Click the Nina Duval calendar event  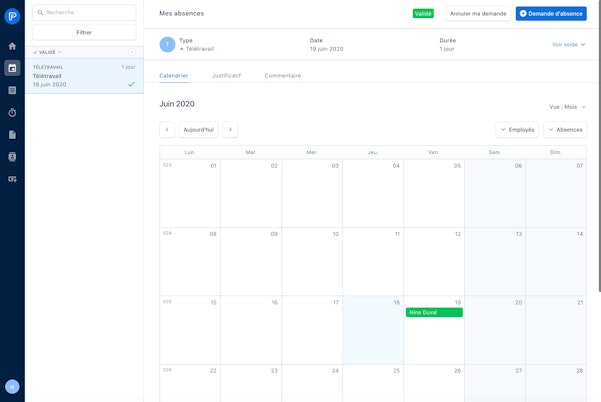(x=434, y=312)
